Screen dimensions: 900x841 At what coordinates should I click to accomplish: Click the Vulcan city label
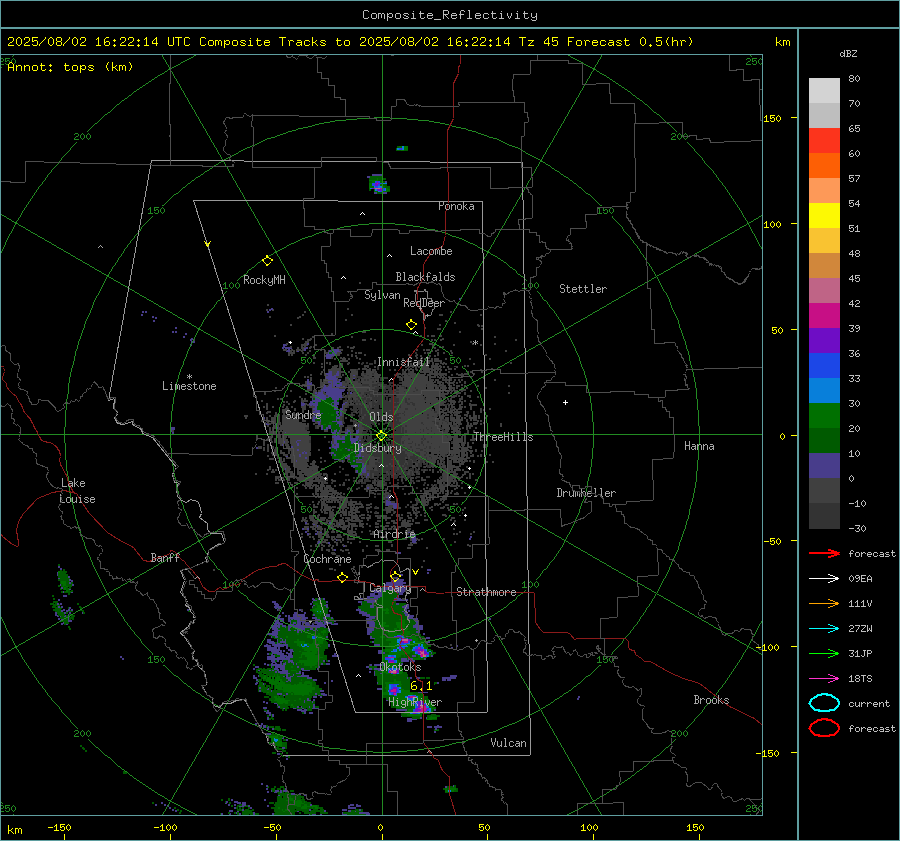pos(509,743)
